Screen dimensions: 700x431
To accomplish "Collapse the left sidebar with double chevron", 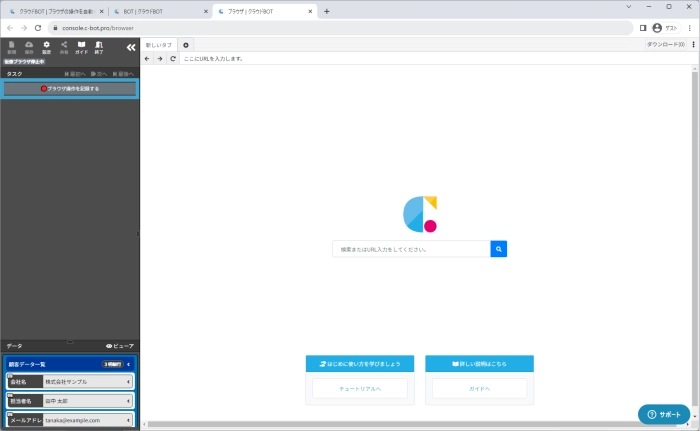I will (130, 47).
